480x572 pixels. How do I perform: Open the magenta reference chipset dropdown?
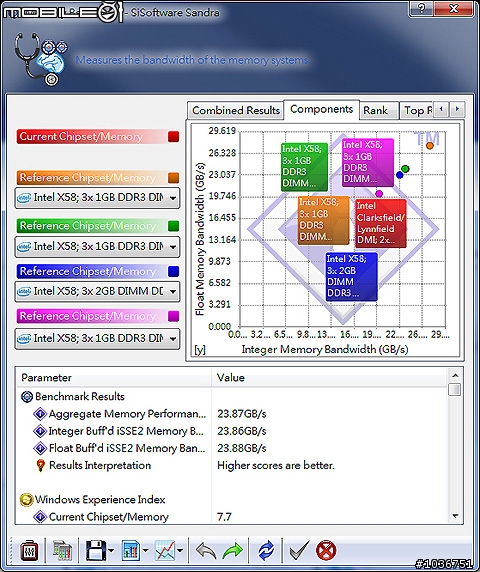tap(97, 339)
